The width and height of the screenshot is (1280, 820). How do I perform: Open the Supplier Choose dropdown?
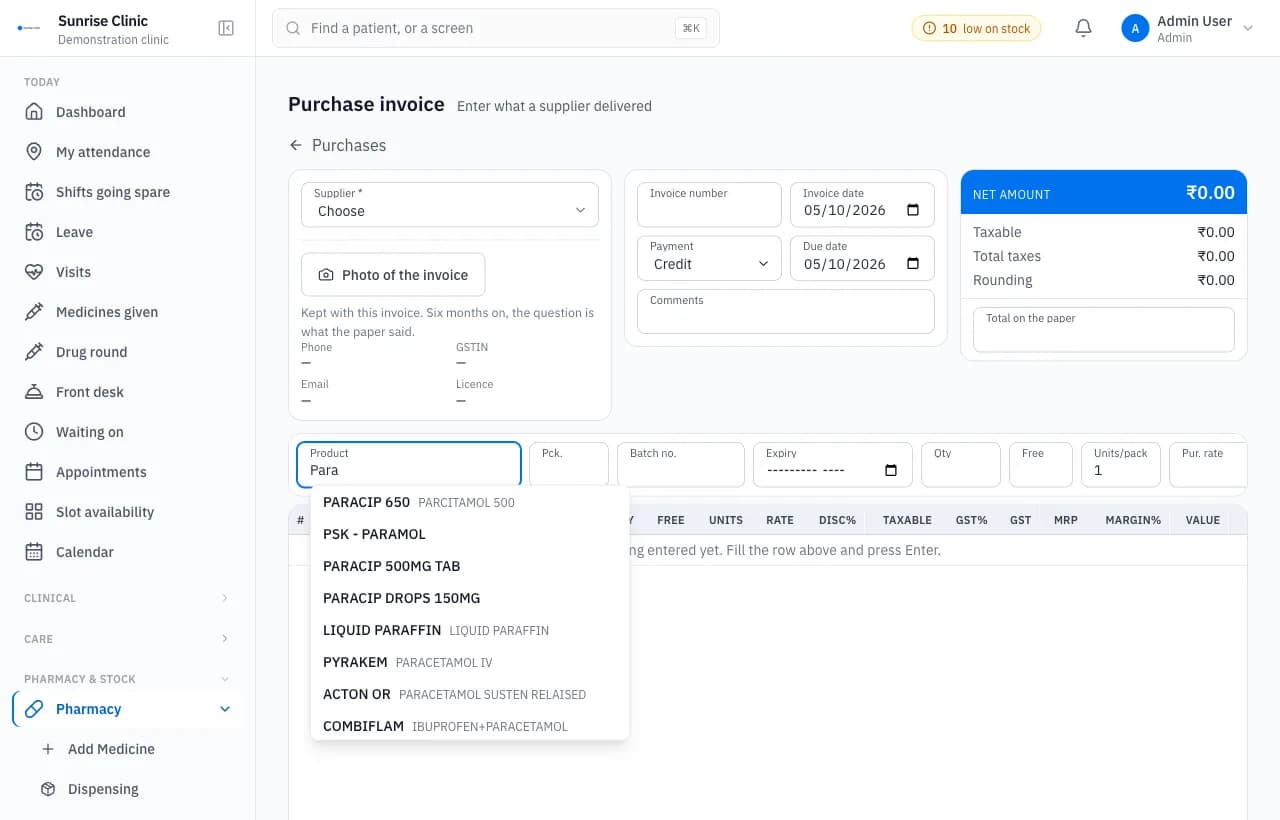coord(450,204)
